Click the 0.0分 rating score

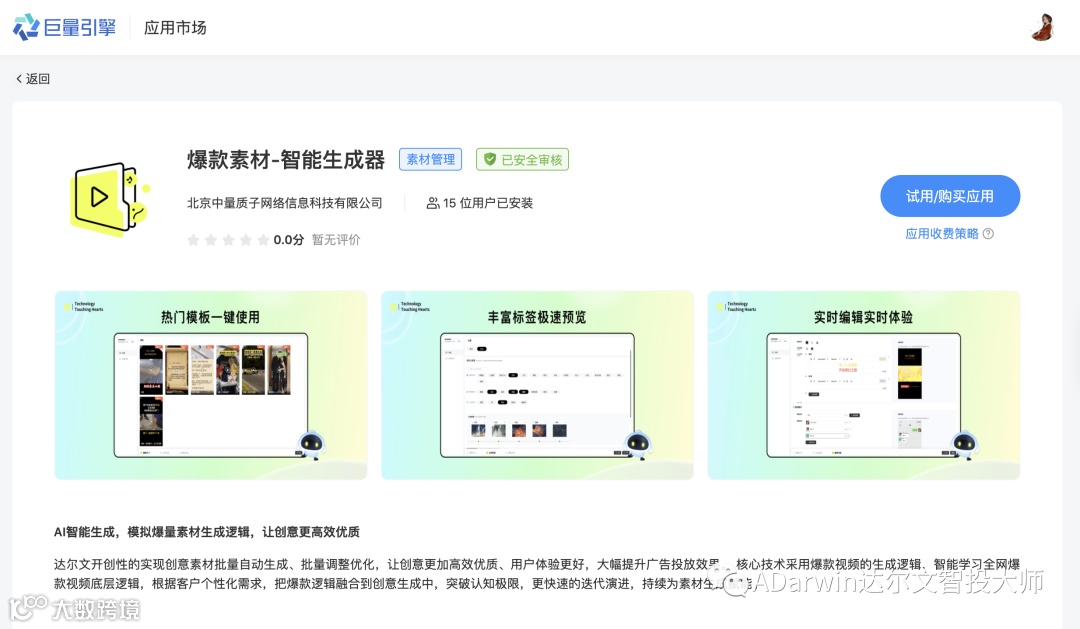tap(289, 240)
